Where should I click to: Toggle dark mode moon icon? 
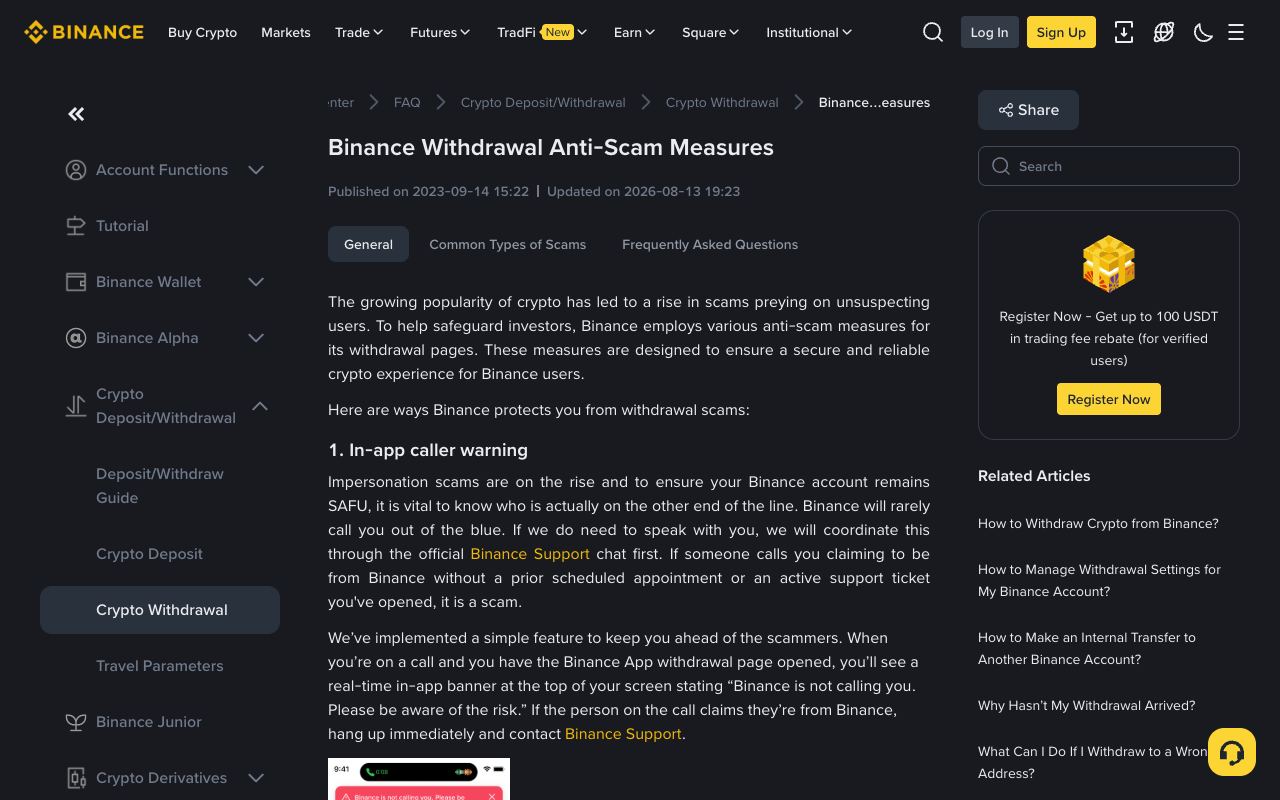1204,32
